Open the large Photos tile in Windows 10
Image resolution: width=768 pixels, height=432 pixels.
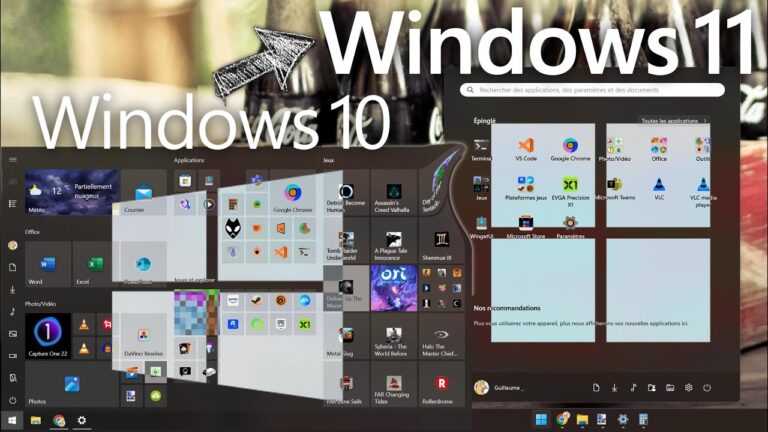click(x=72, y=384)
